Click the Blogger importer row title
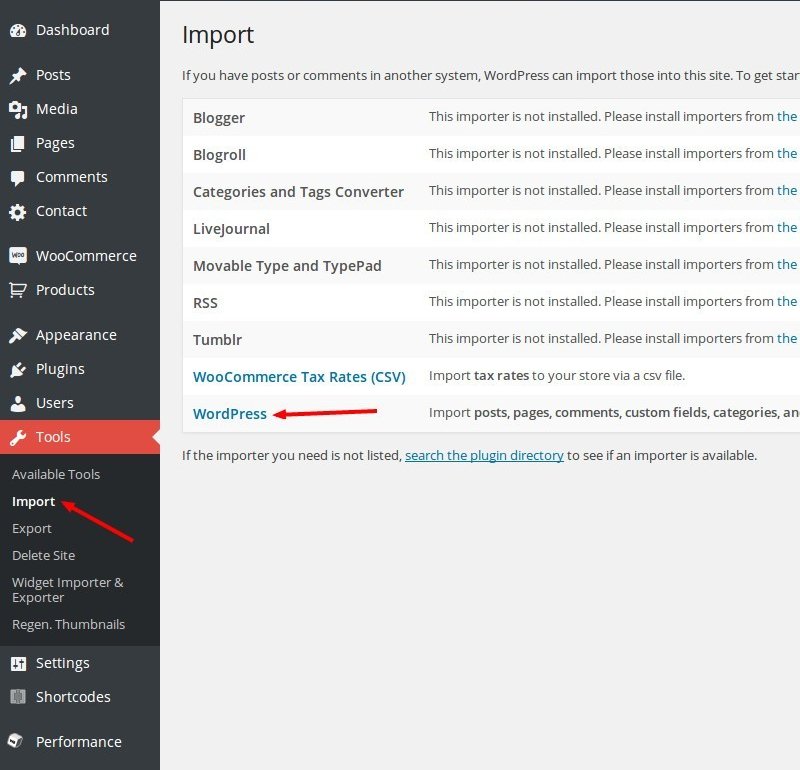 (219, 118)
